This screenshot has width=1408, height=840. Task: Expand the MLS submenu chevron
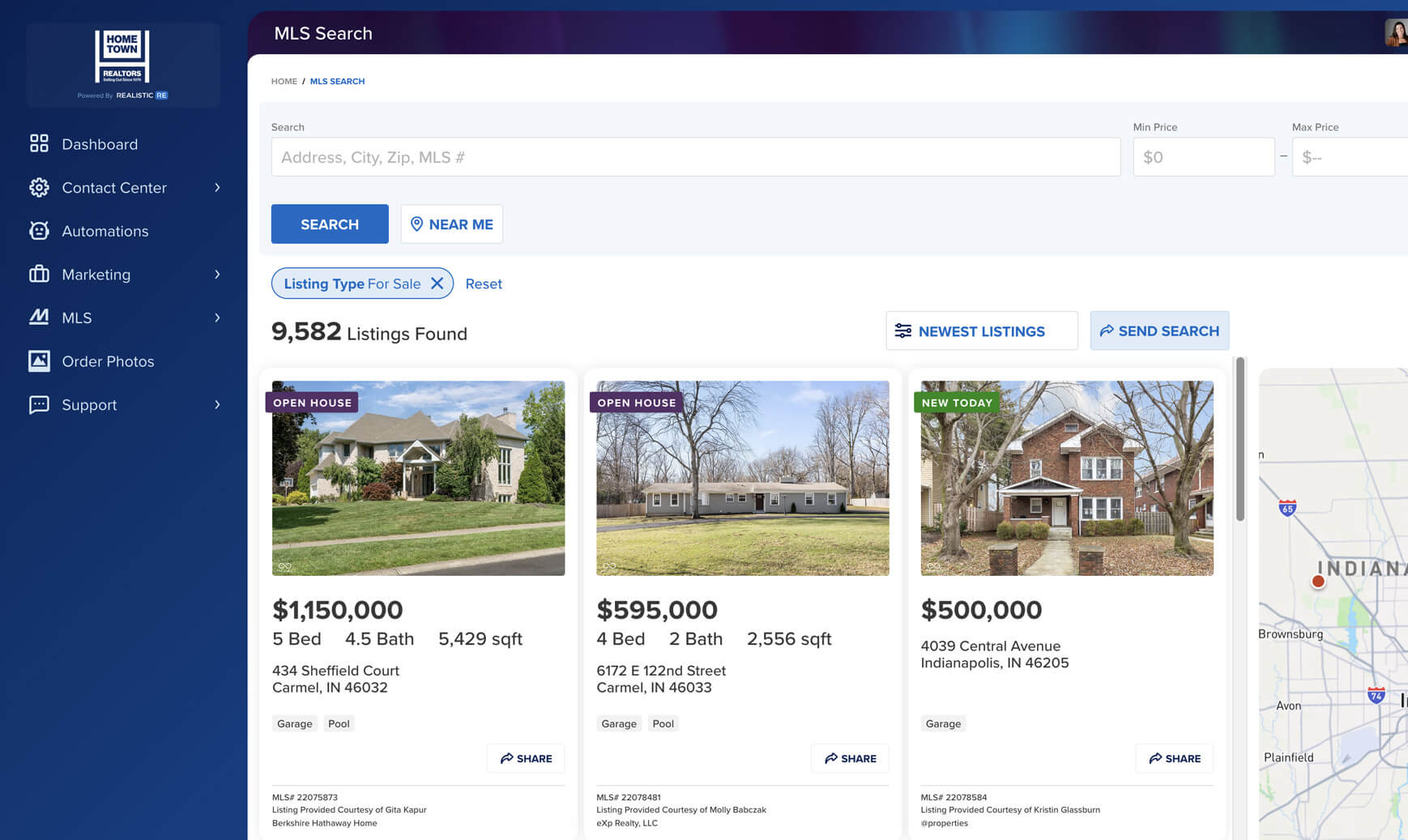click(217, 318)
